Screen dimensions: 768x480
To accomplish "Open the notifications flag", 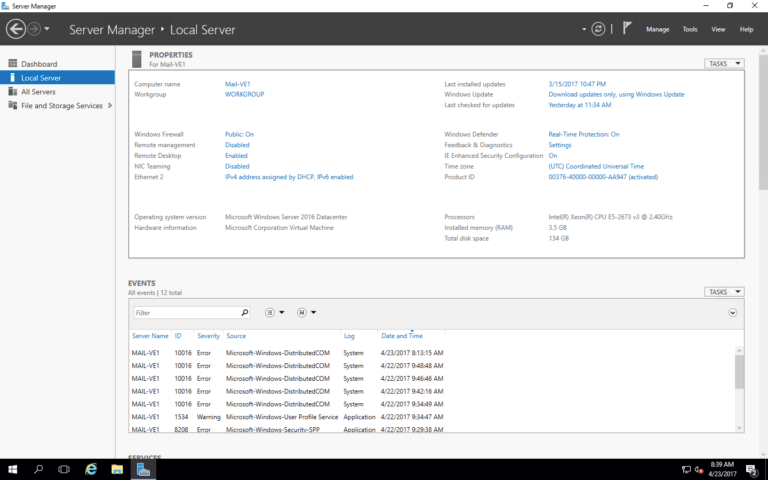I will pyautogui.click(x=627, y=28).
